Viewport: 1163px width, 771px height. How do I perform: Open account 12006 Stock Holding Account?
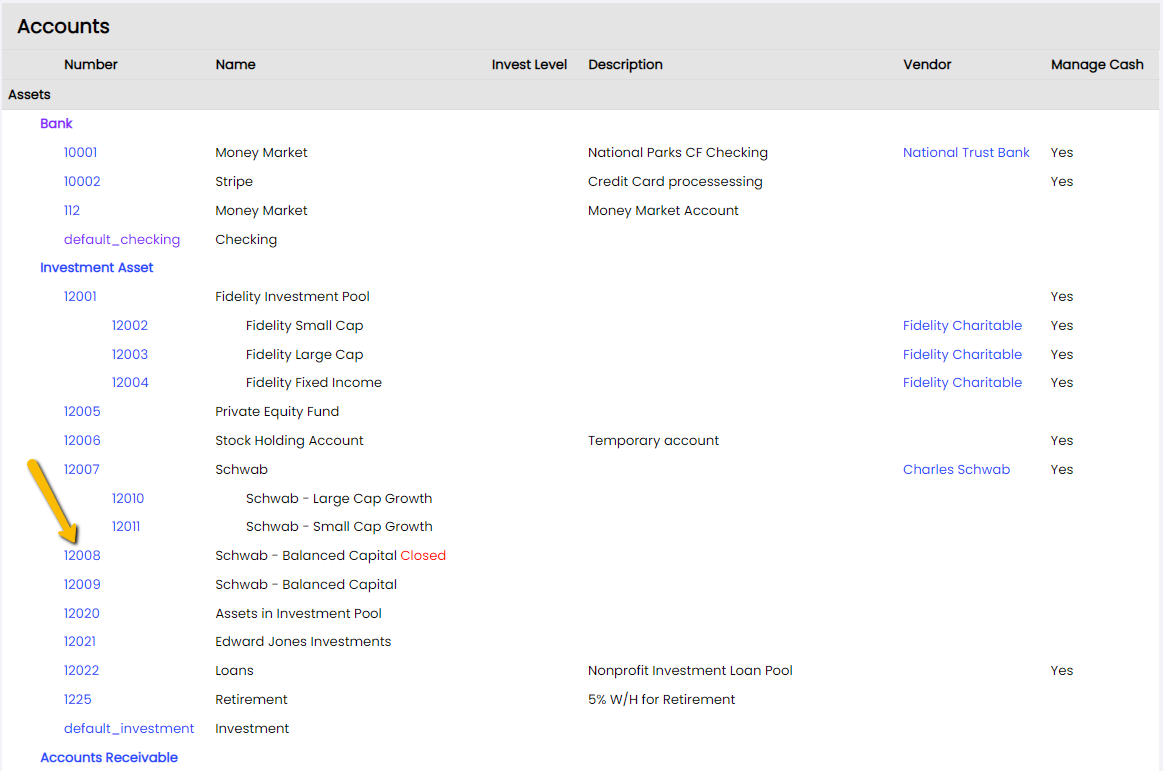click(x=82, y=440)
